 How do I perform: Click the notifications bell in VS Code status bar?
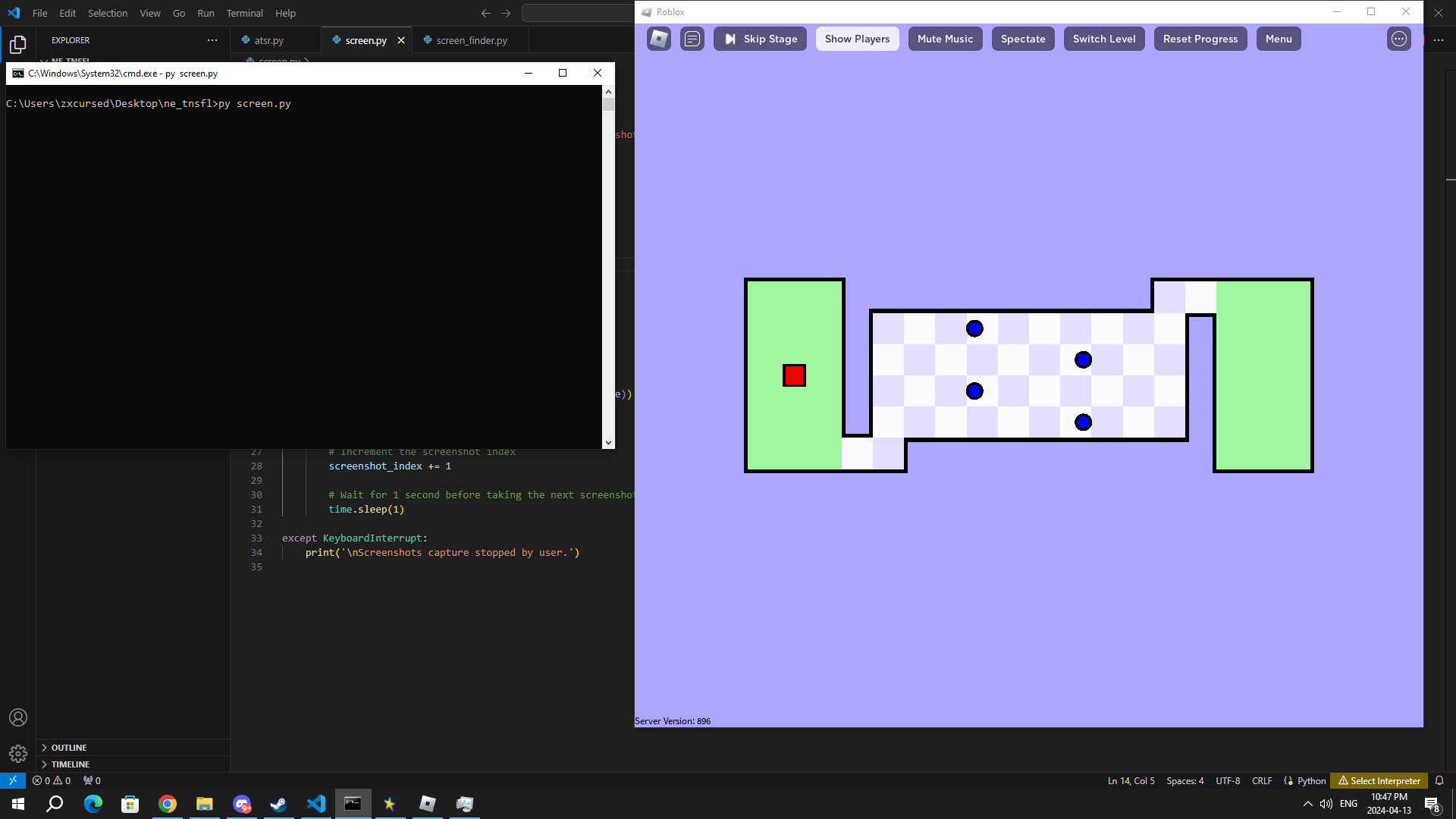pyautogui.click(x=1439, y=780)
